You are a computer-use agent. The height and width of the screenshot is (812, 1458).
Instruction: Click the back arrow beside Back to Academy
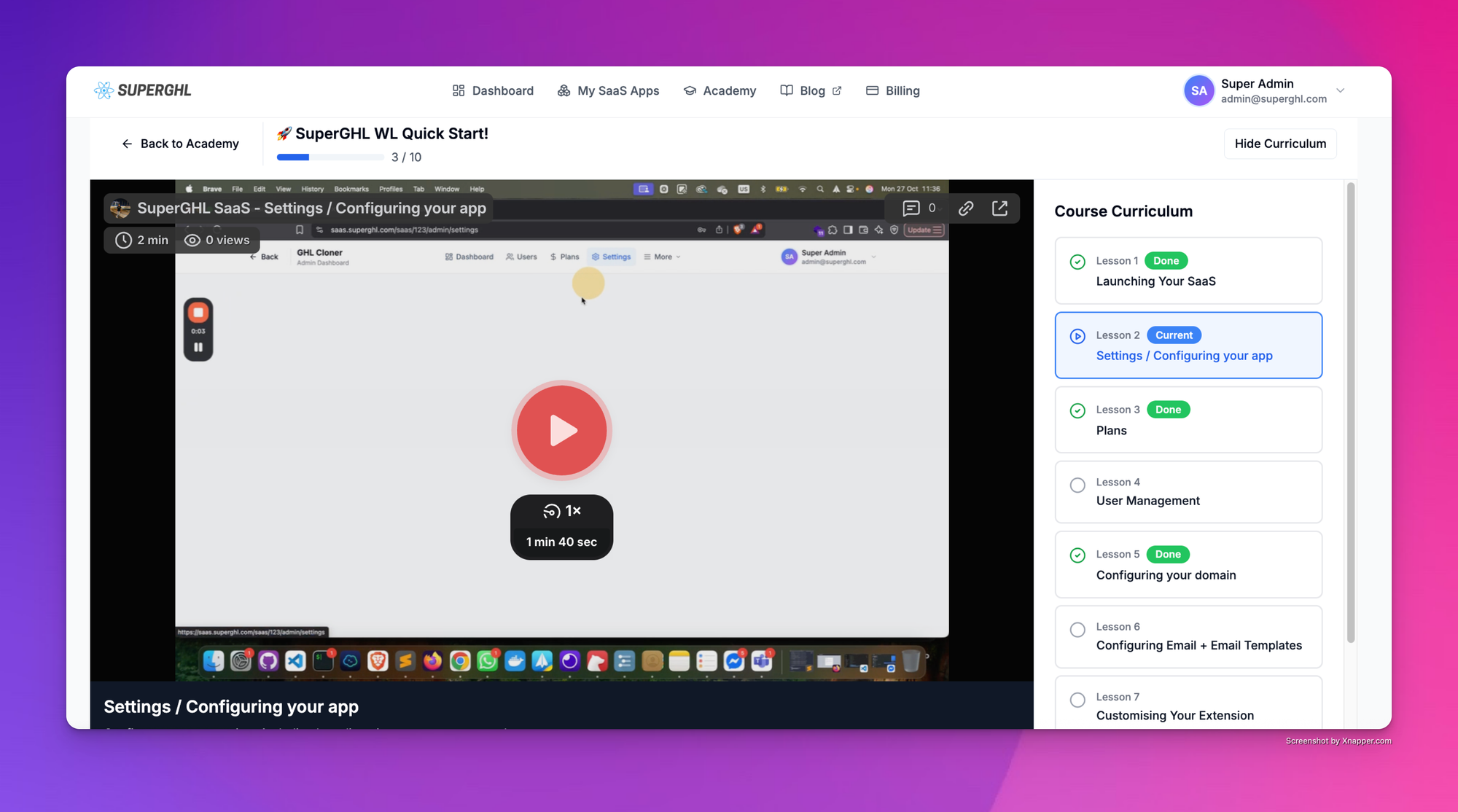(x=127, y=144)
